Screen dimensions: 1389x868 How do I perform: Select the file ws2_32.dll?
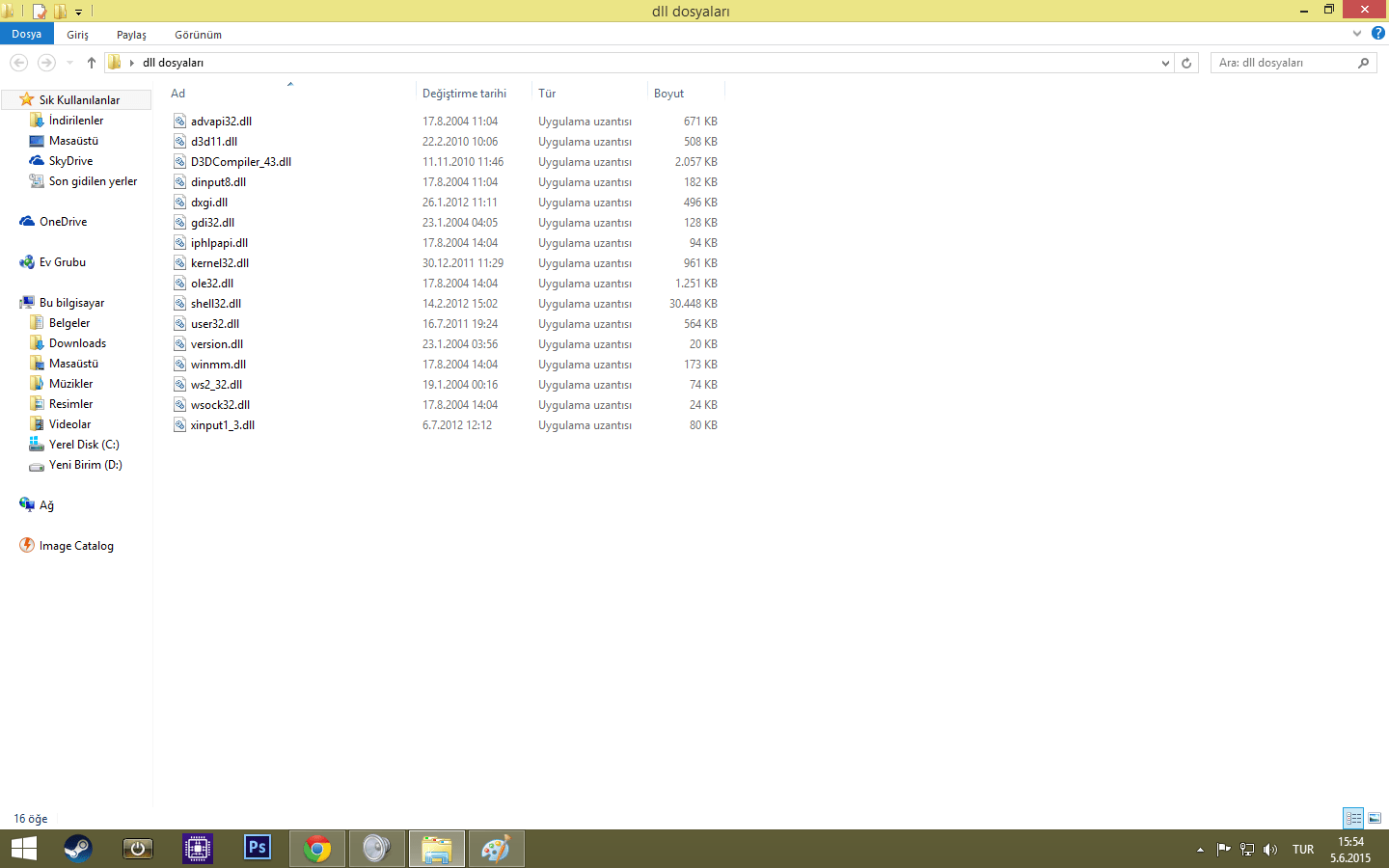click(x=216, y=385)
